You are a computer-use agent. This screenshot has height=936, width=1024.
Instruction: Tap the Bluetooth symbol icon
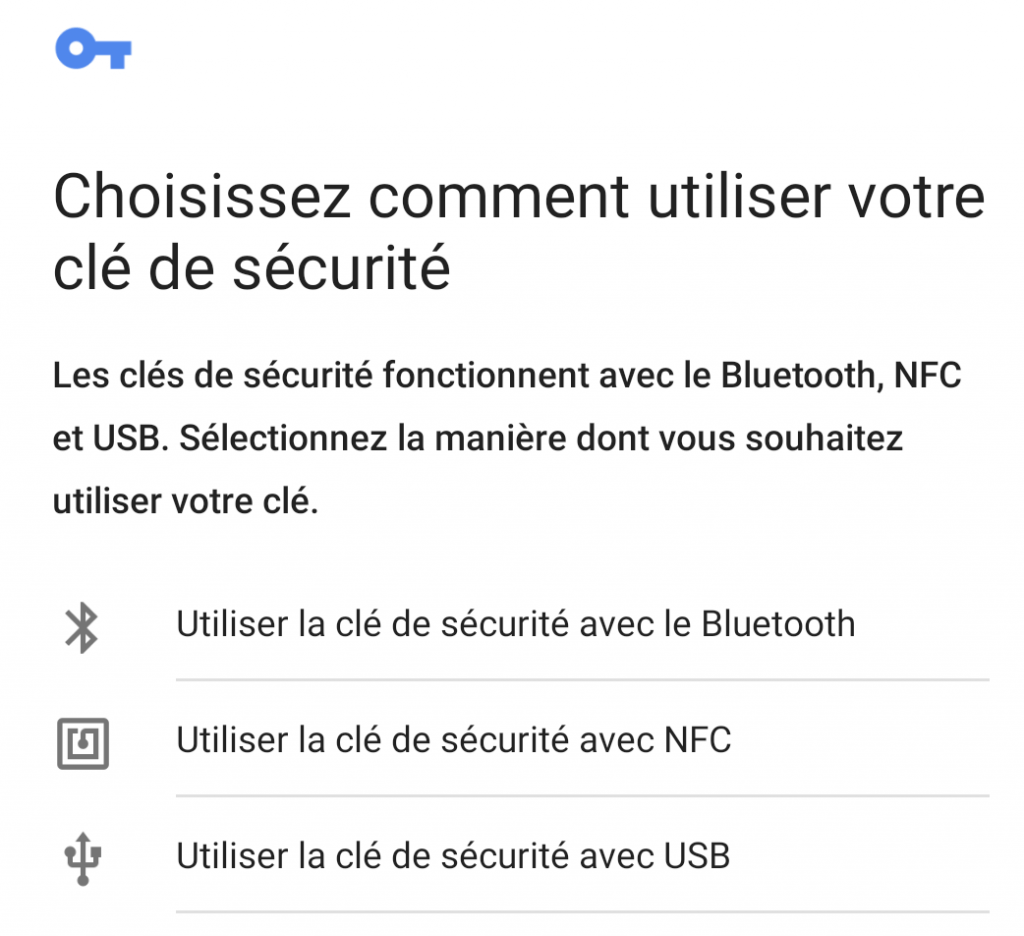[81, 626]
